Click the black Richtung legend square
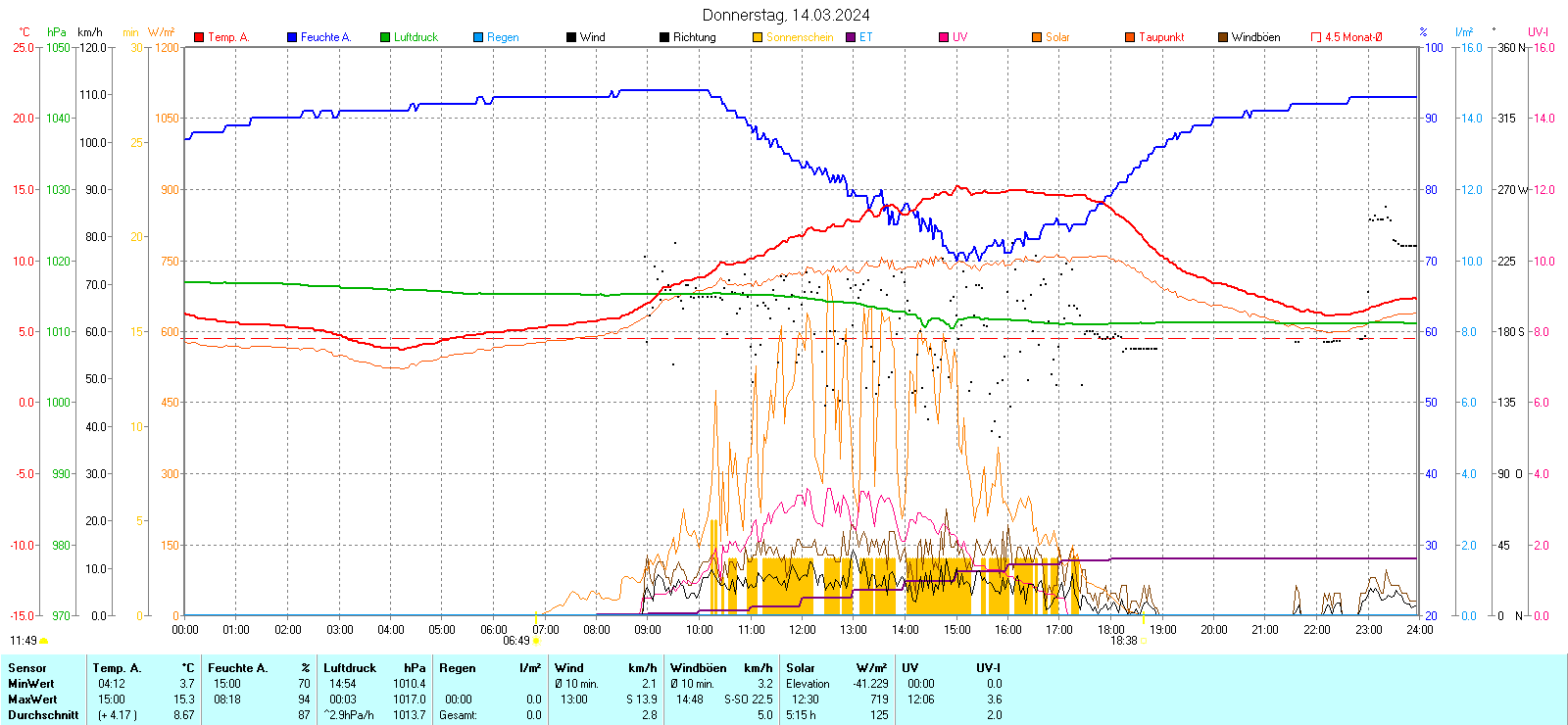This screenshot has width=1568, height=725. tap(664, 37)
